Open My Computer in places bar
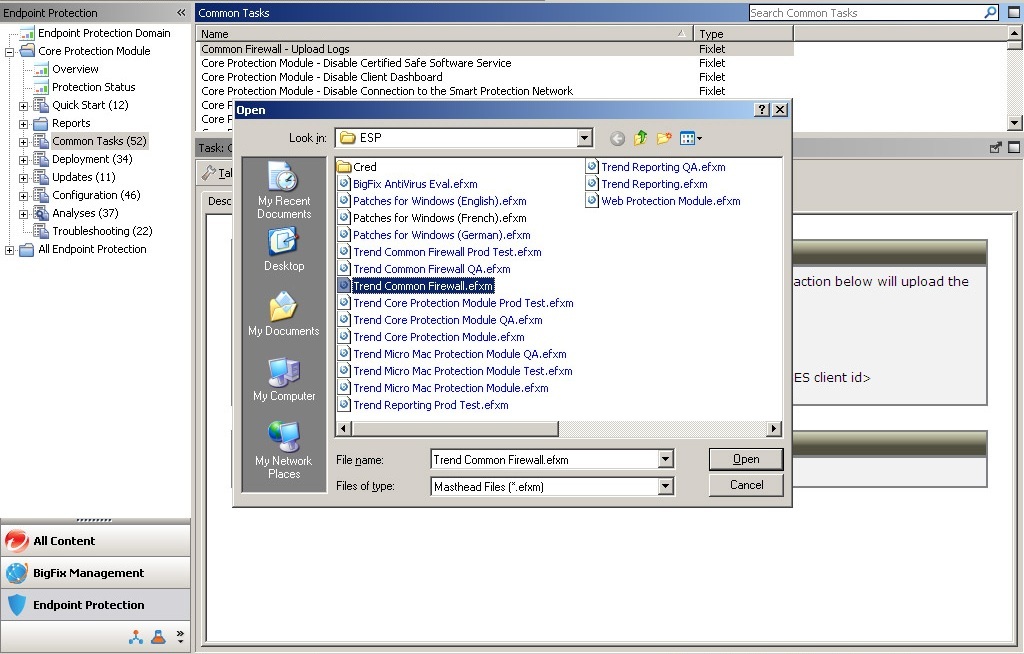 coord(283,380)
